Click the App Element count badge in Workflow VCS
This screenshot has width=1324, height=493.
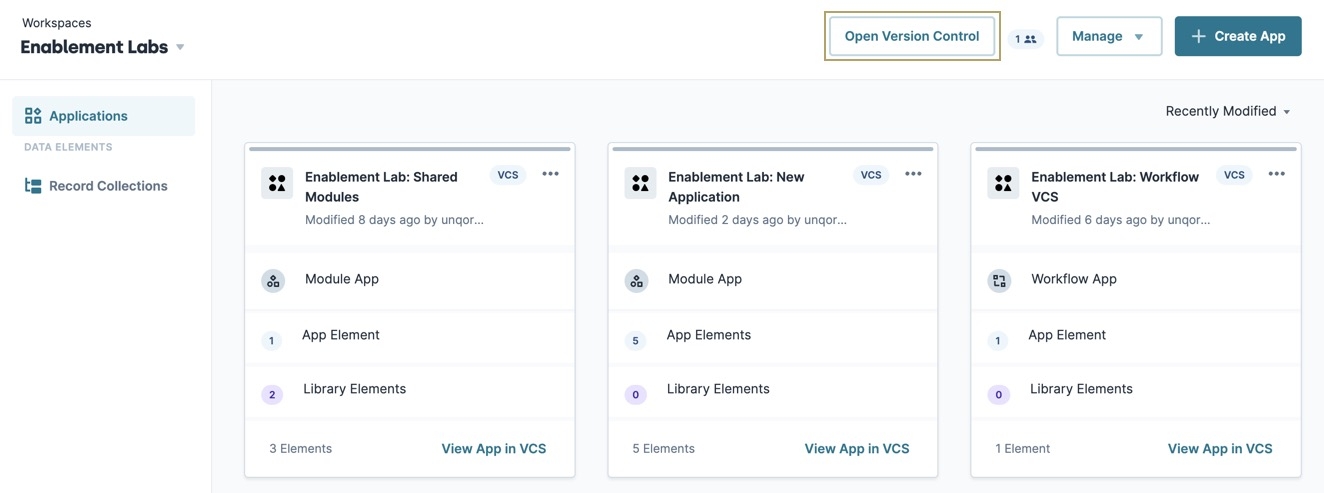click(x=997, y=341)
